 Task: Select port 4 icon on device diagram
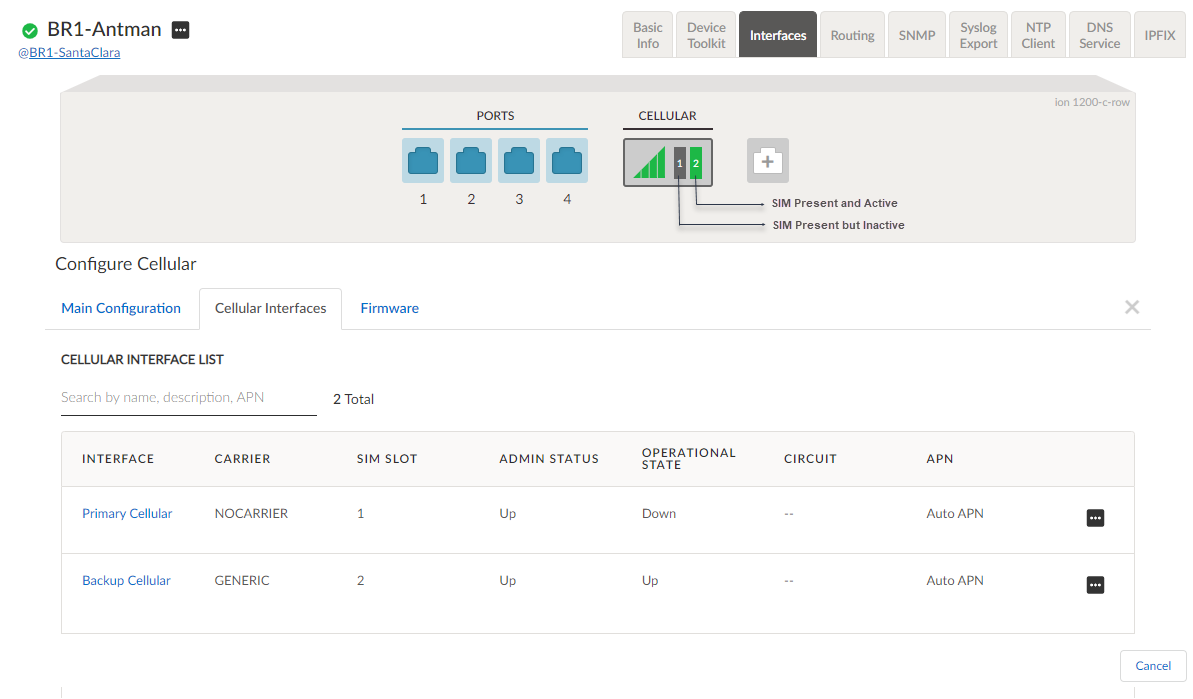[566, 160]
